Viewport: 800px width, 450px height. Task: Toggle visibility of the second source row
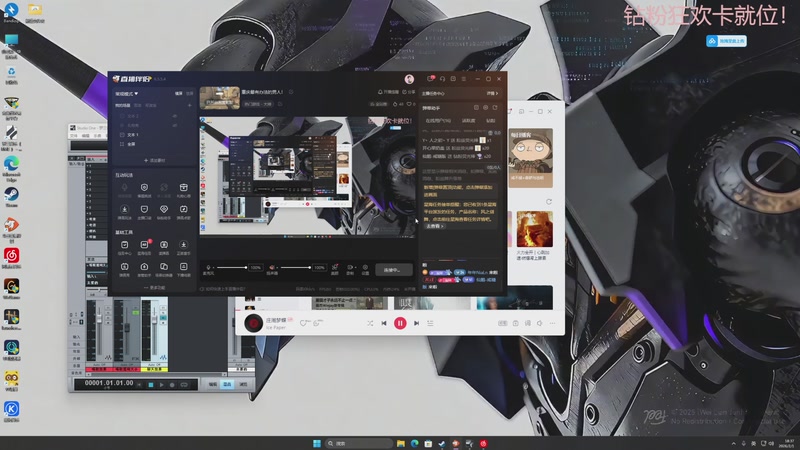pos(175,126)
